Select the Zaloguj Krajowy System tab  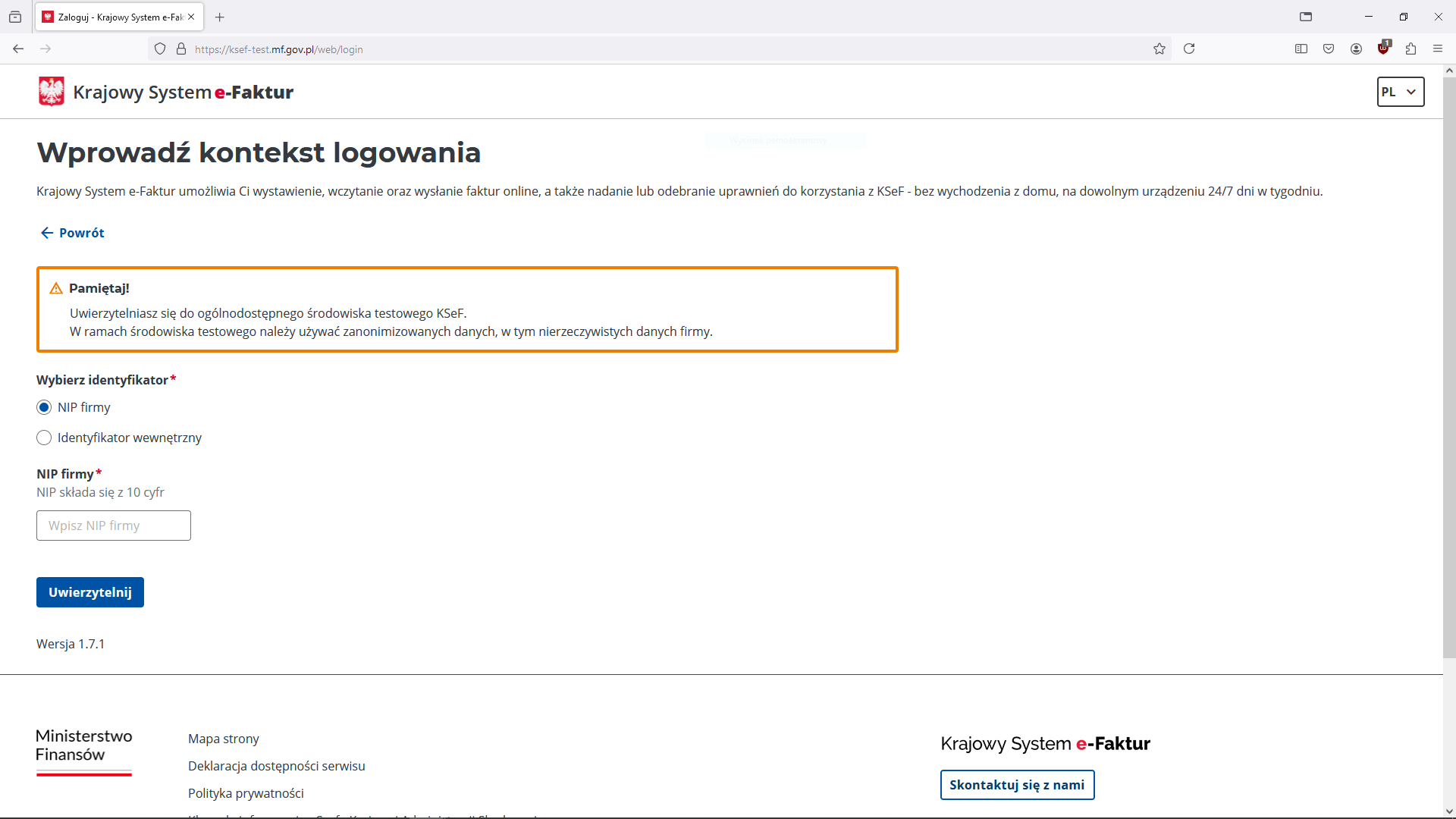119,17
